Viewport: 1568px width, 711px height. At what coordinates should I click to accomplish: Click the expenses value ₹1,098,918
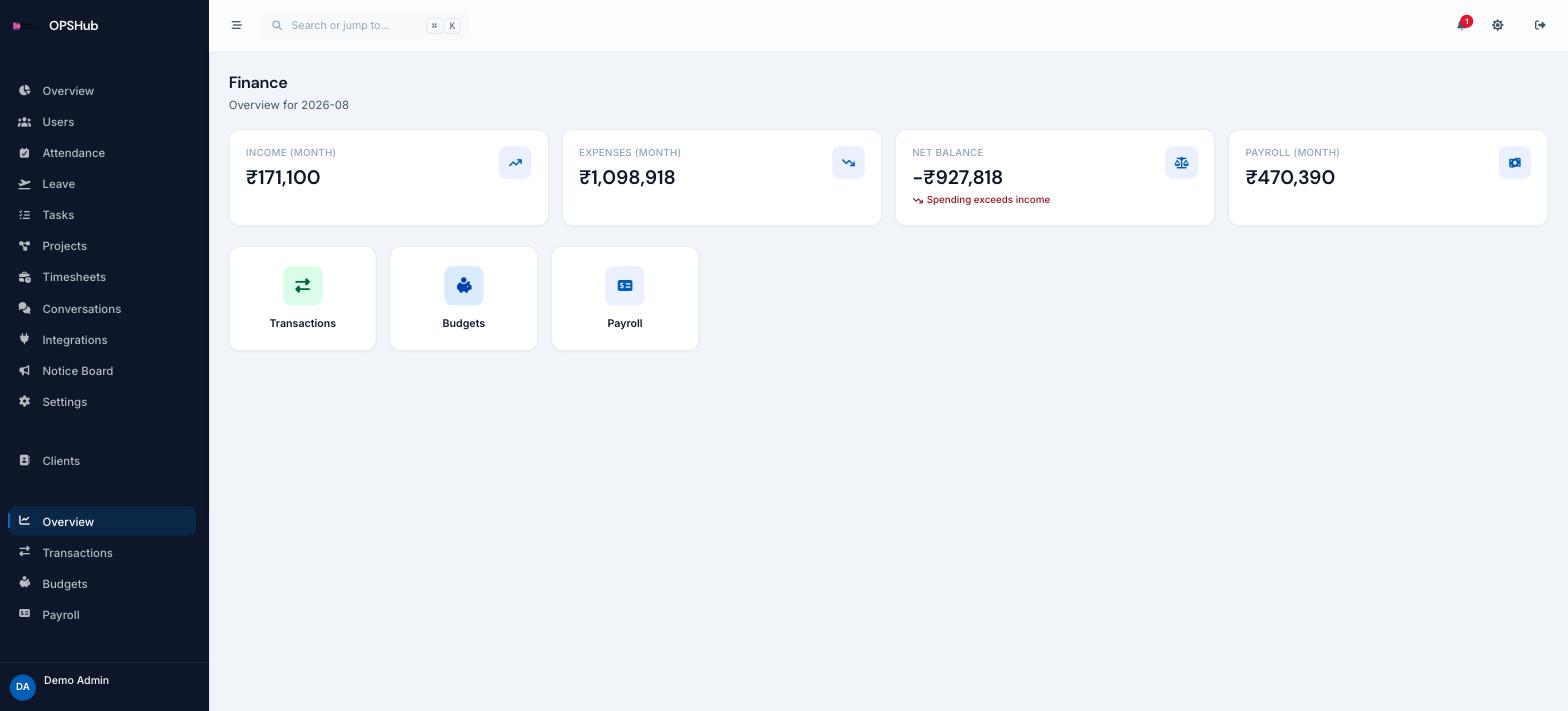[627, 177]
